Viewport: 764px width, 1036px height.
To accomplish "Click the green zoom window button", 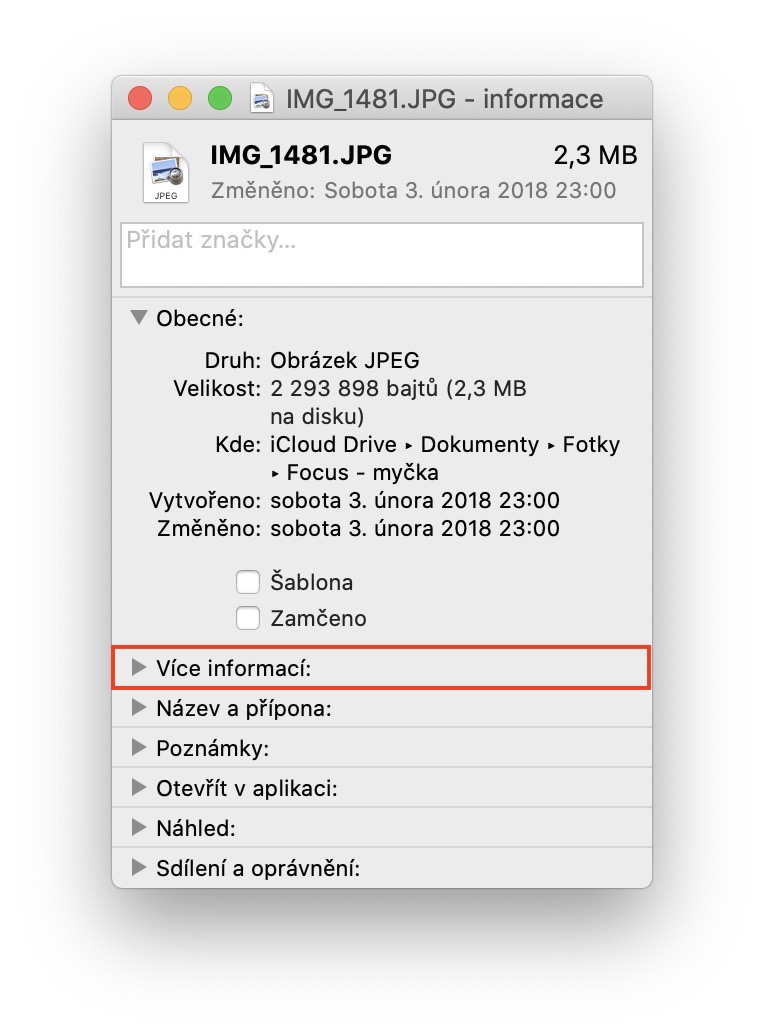I will click(219, 99).
